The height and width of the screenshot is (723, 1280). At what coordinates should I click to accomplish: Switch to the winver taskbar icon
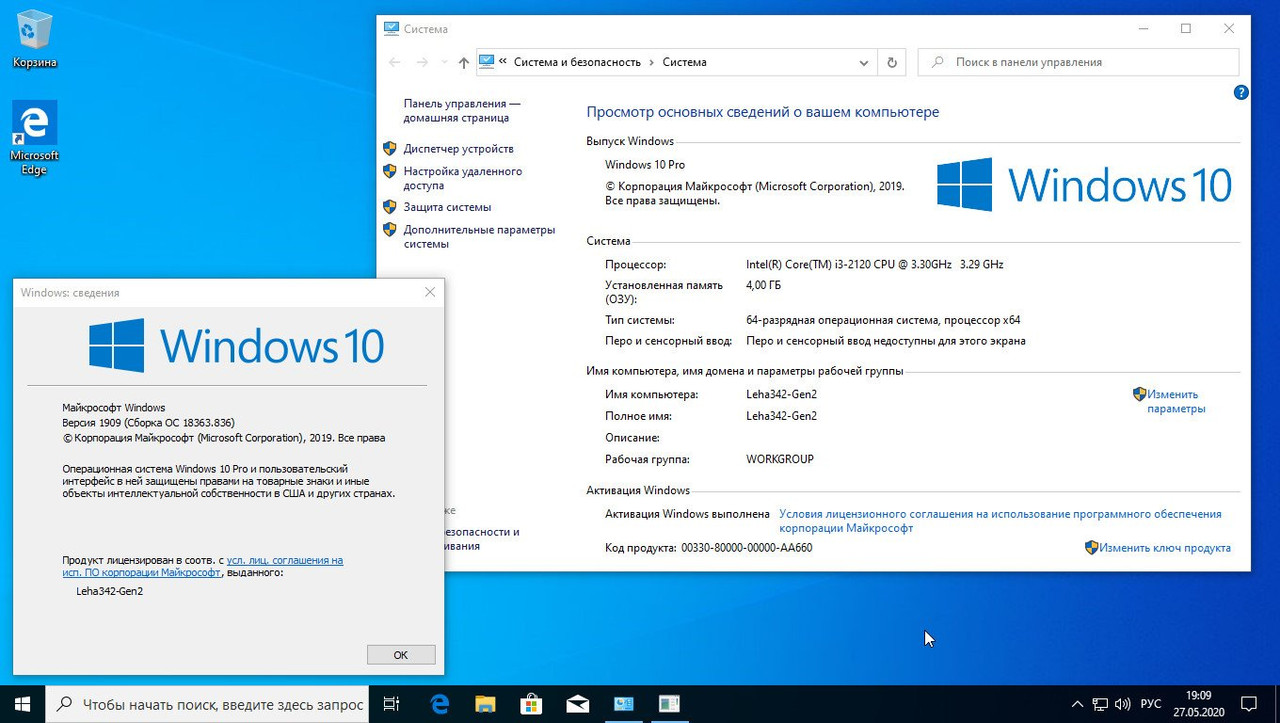pyautogui.click(x=669, y=704)
